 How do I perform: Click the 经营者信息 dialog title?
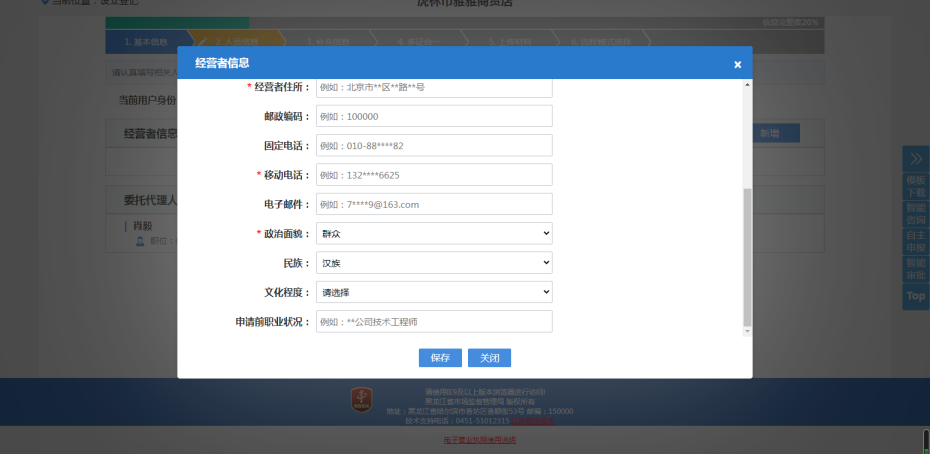(x=222, y=63)
